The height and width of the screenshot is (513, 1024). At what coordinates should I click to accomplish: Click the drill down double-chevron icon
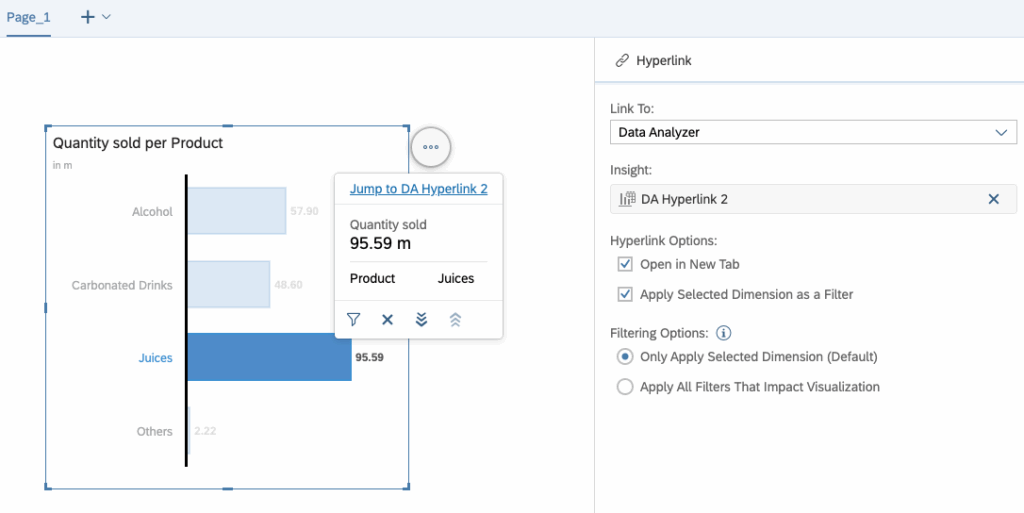coord(421,319)
